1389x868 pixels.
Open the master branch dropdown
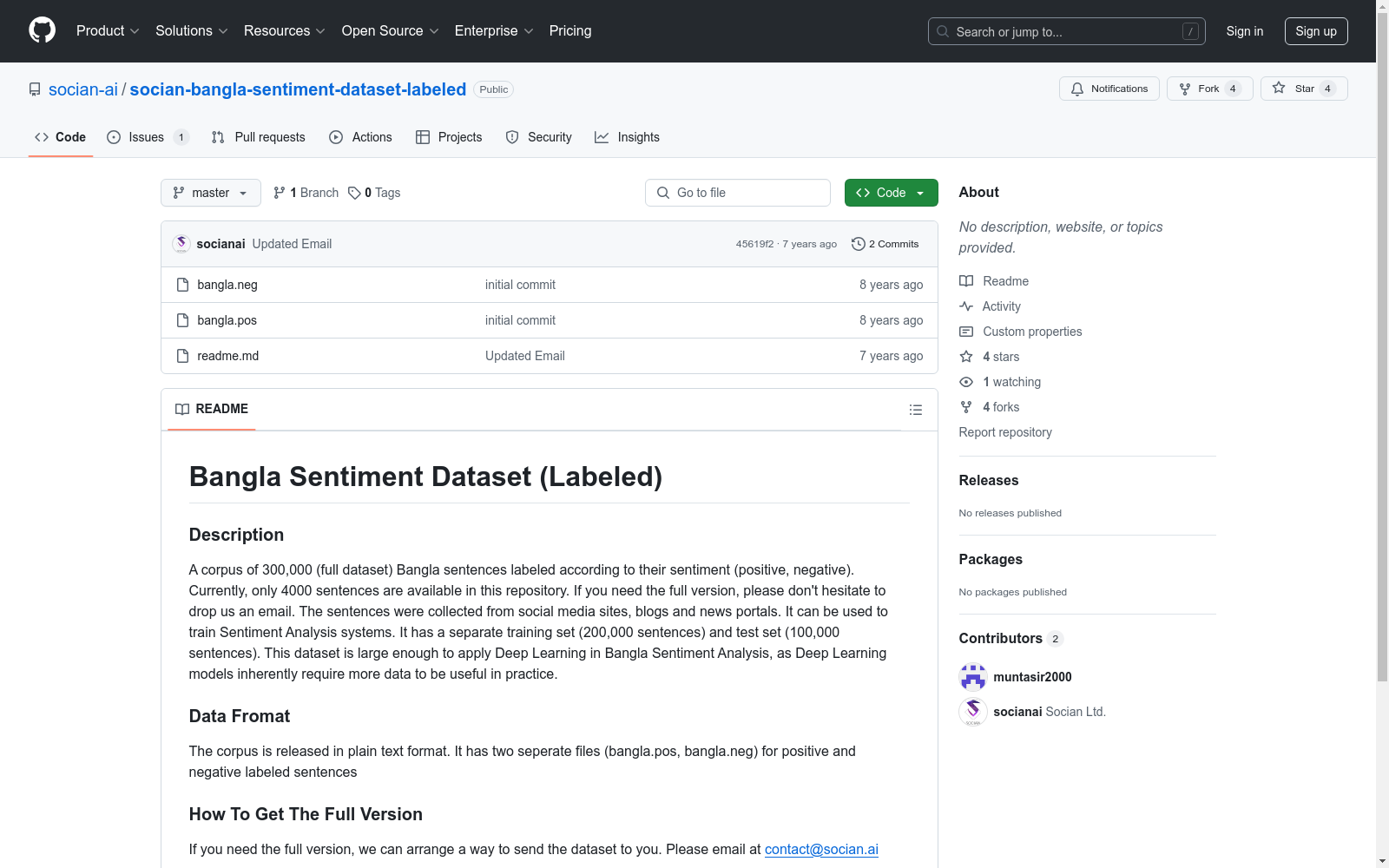click(211, 193)
